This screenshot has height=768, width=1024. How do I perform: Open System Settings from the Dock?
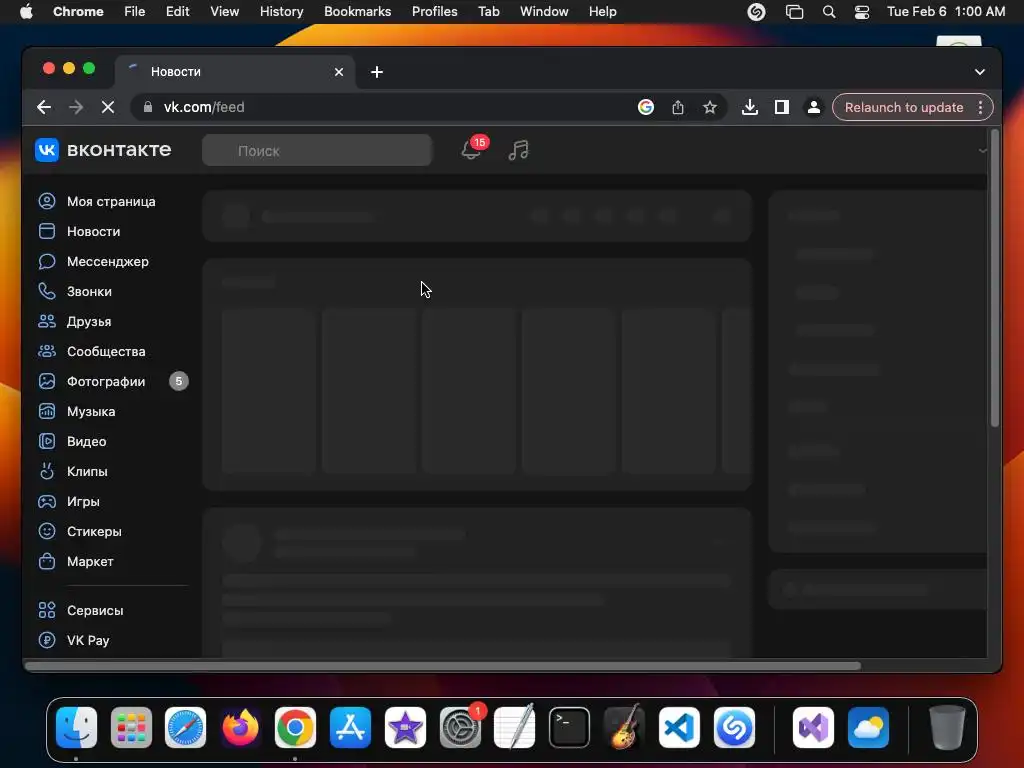click(x=460, y=728)
